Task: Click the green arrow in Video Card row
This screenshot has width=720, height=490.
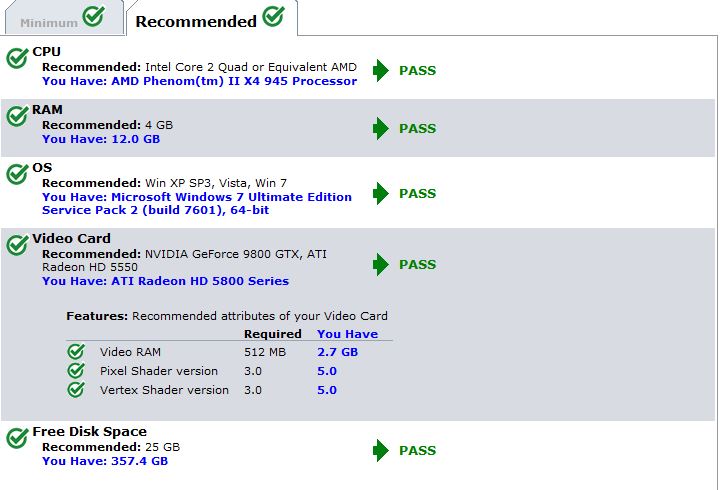Action: pyautogui.click(x=381, y=265)
